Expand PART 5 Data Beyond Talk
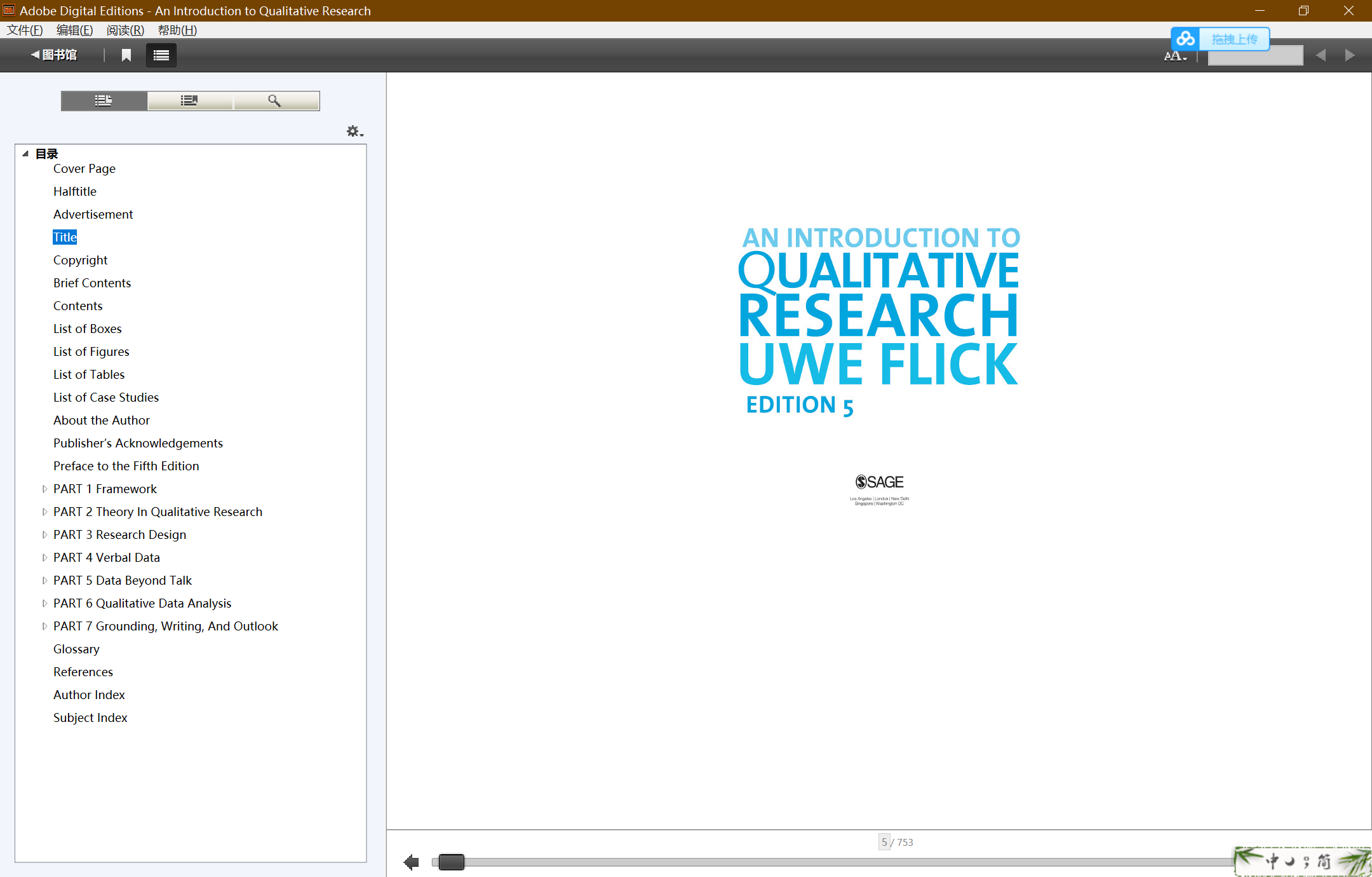Screen dimensions: 1372x877 44,580
